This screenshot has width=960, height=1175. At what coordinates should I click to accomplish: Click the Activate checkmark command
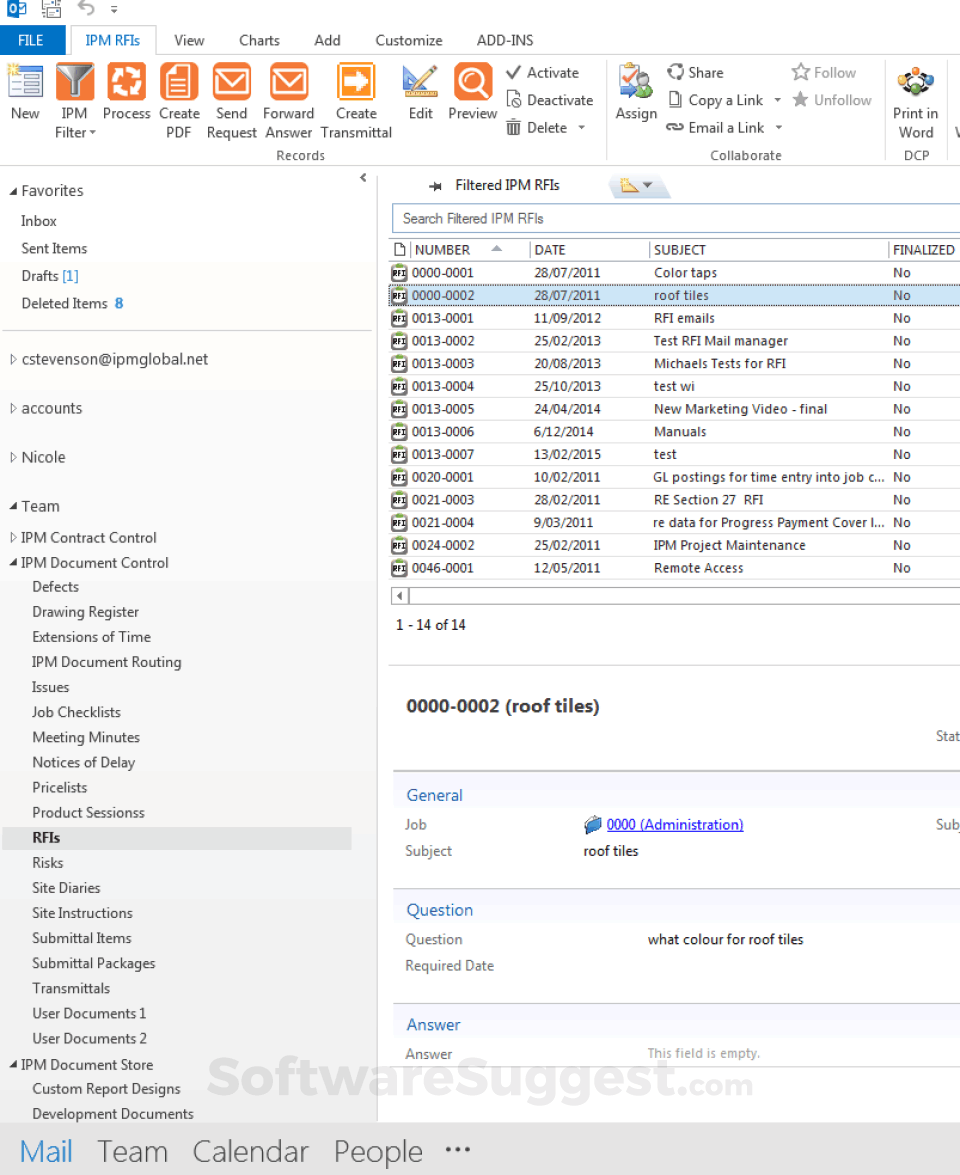[x=543, y=73]
